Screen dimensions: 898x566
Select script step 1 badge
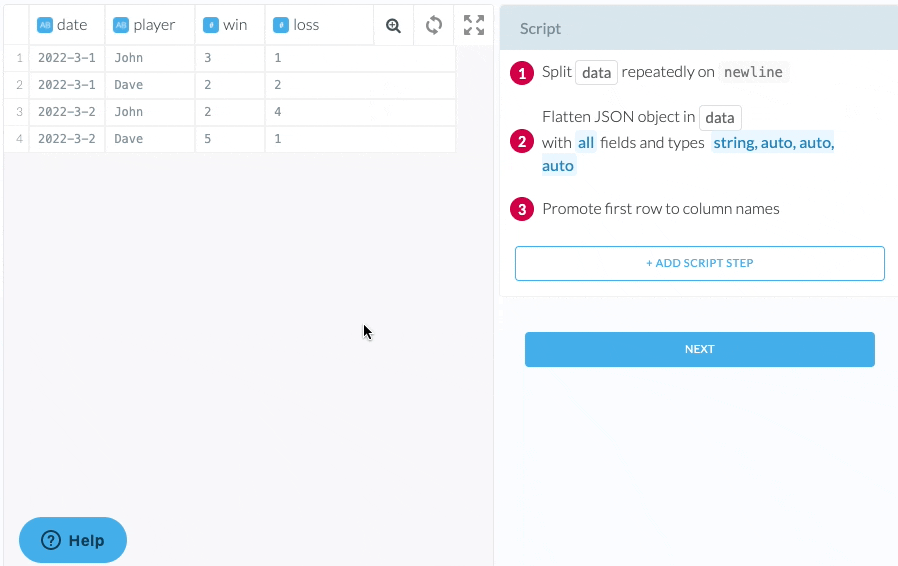click(x=521, y=73)
